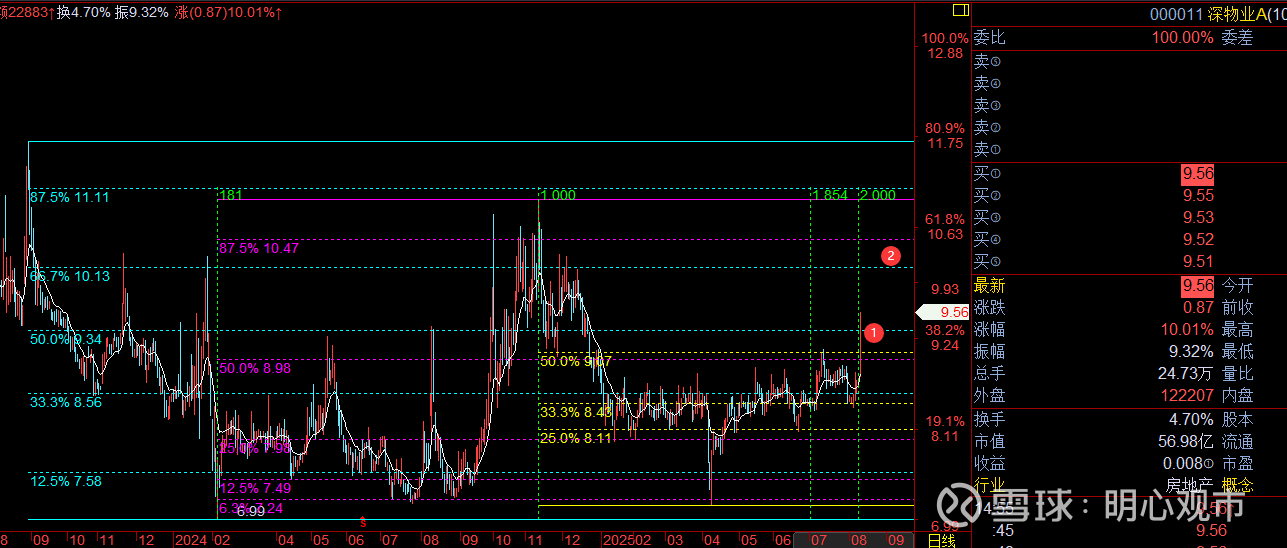The image size is (1287, 548).
Task: Click the 6.99 low price annotation on chart
Action: coord(250,511)
